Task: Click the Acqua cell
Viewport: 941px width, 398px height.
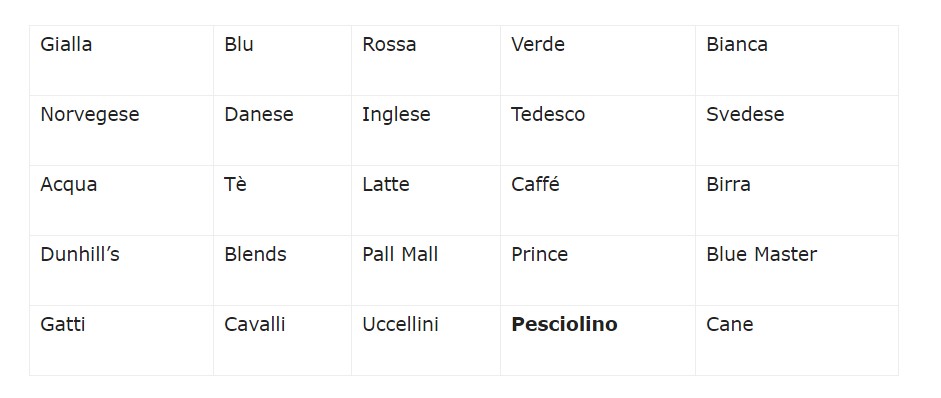Action: pos(121,201)
